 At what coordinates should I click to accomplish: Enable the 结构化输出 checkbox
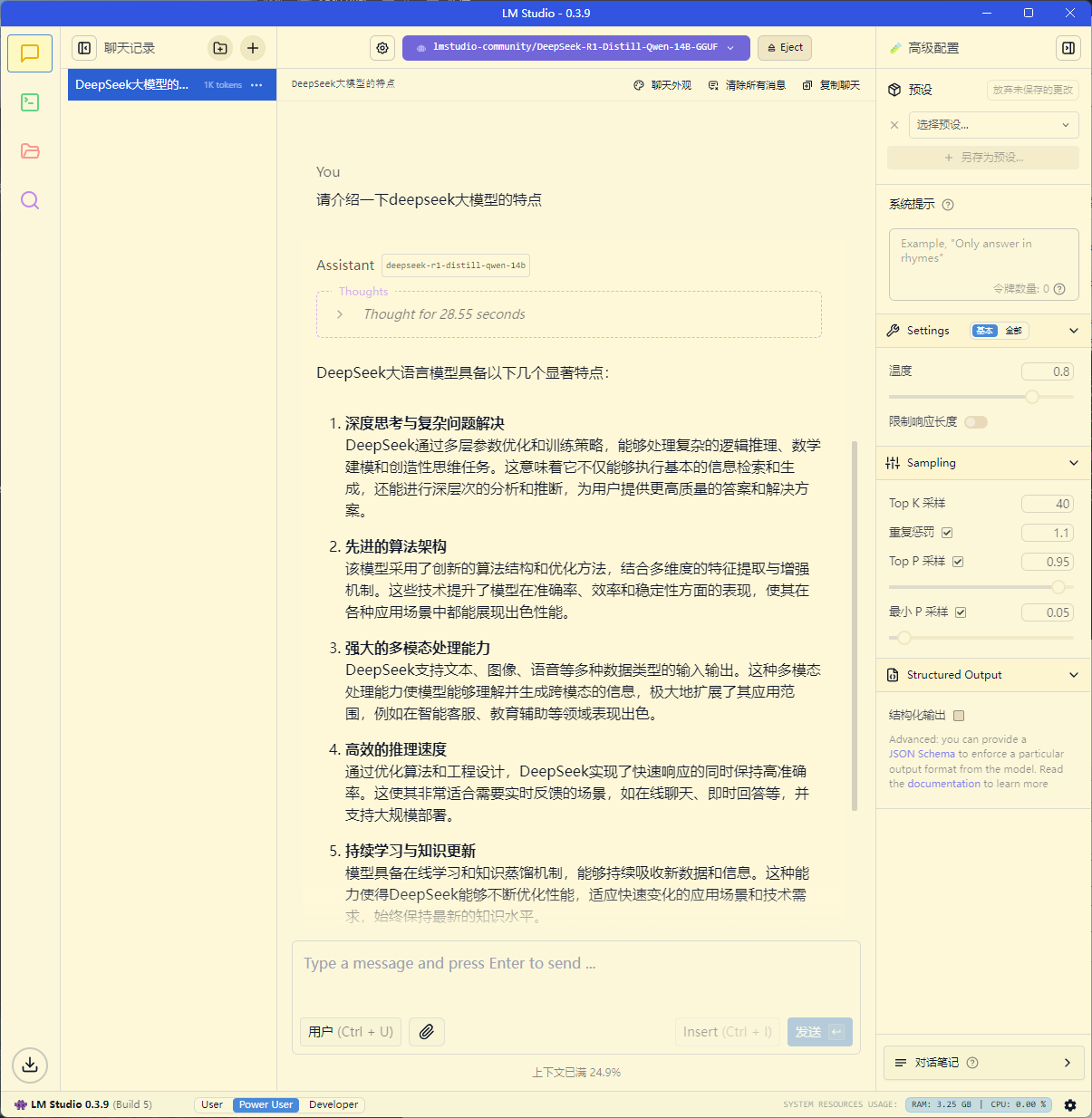(x=959, y=716)
